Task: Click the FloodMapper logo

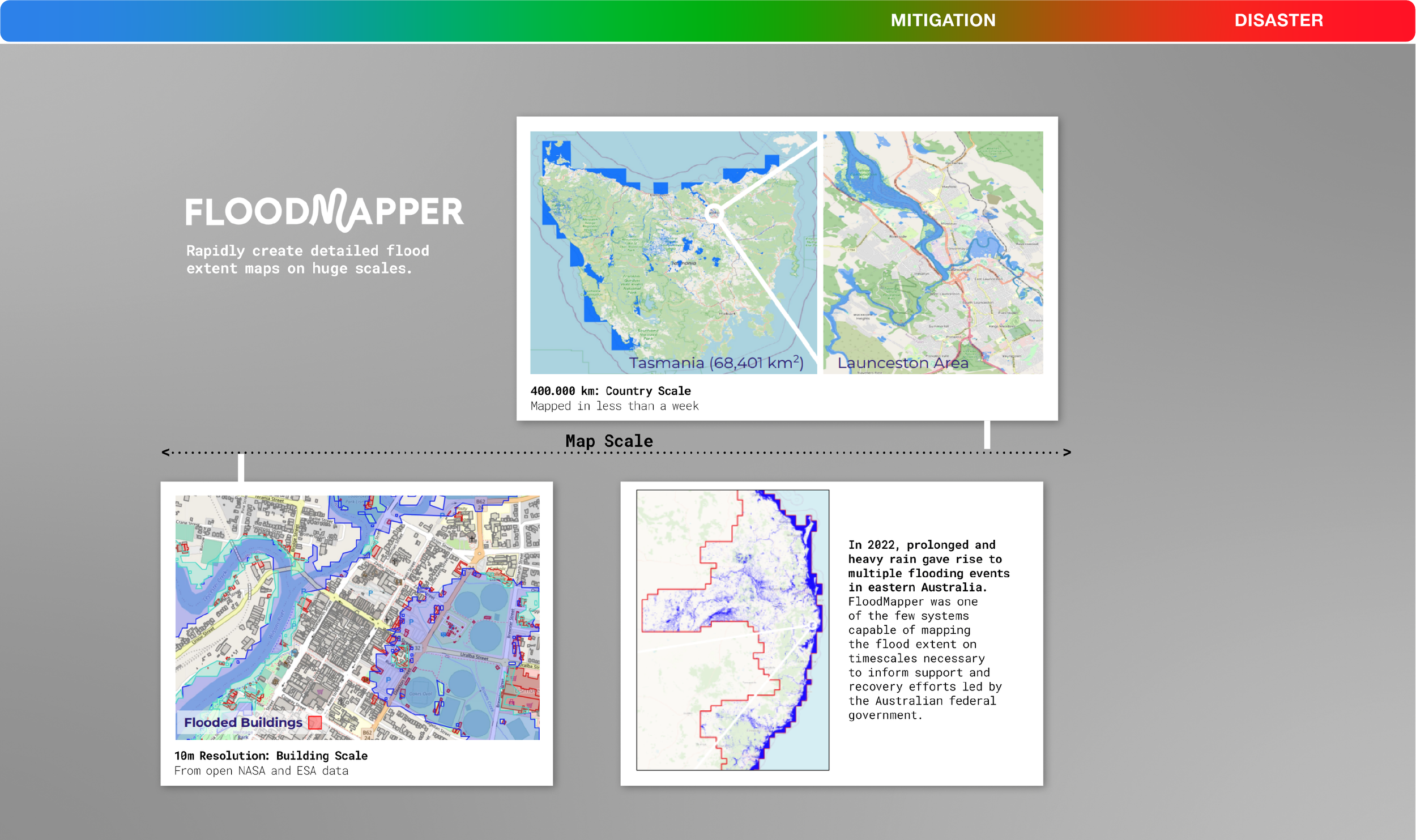Action: 325,210
